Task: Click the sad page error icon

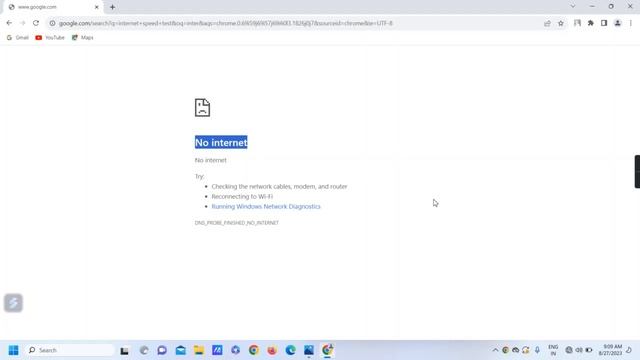Action: point(202,108)
